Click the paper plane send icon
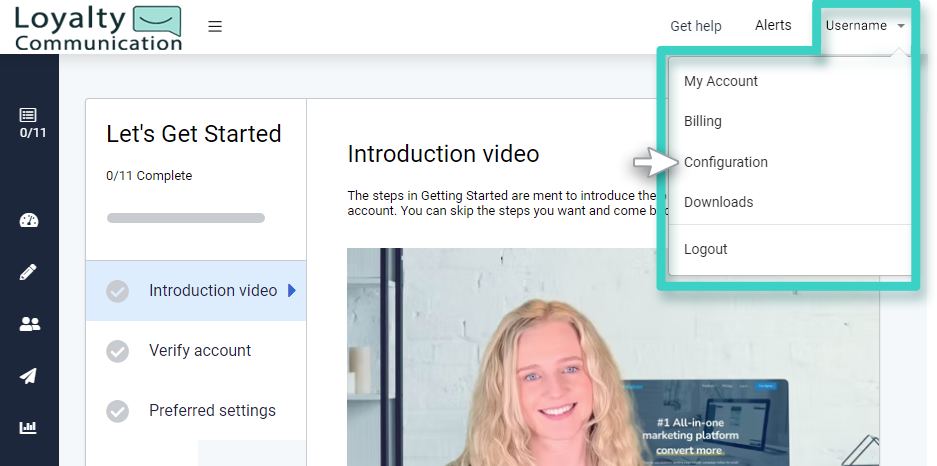This screenshot has width=937, height=466. tap(29, 376)
